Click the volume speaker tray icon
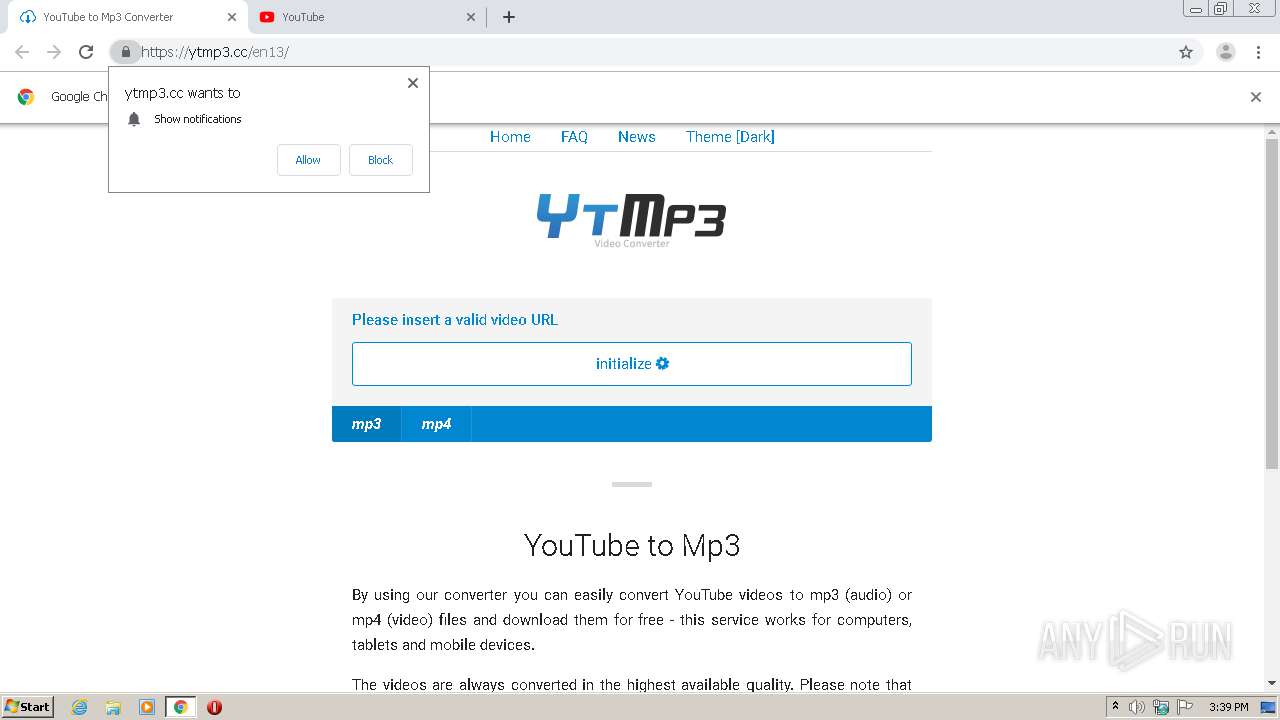The image size is (1280, 720). [x=1137, y=707]
